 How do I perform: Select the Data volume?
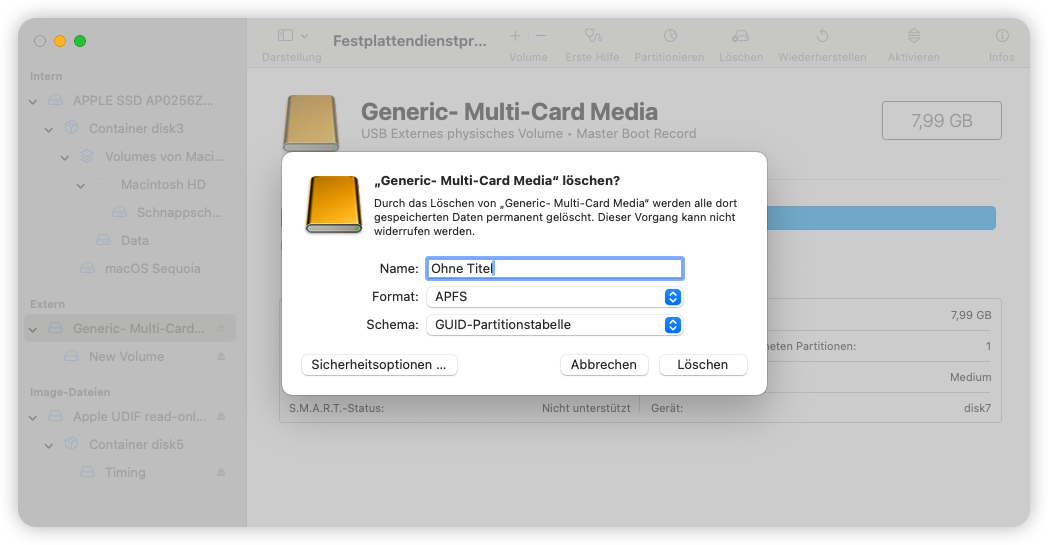[x=134, y=240]
